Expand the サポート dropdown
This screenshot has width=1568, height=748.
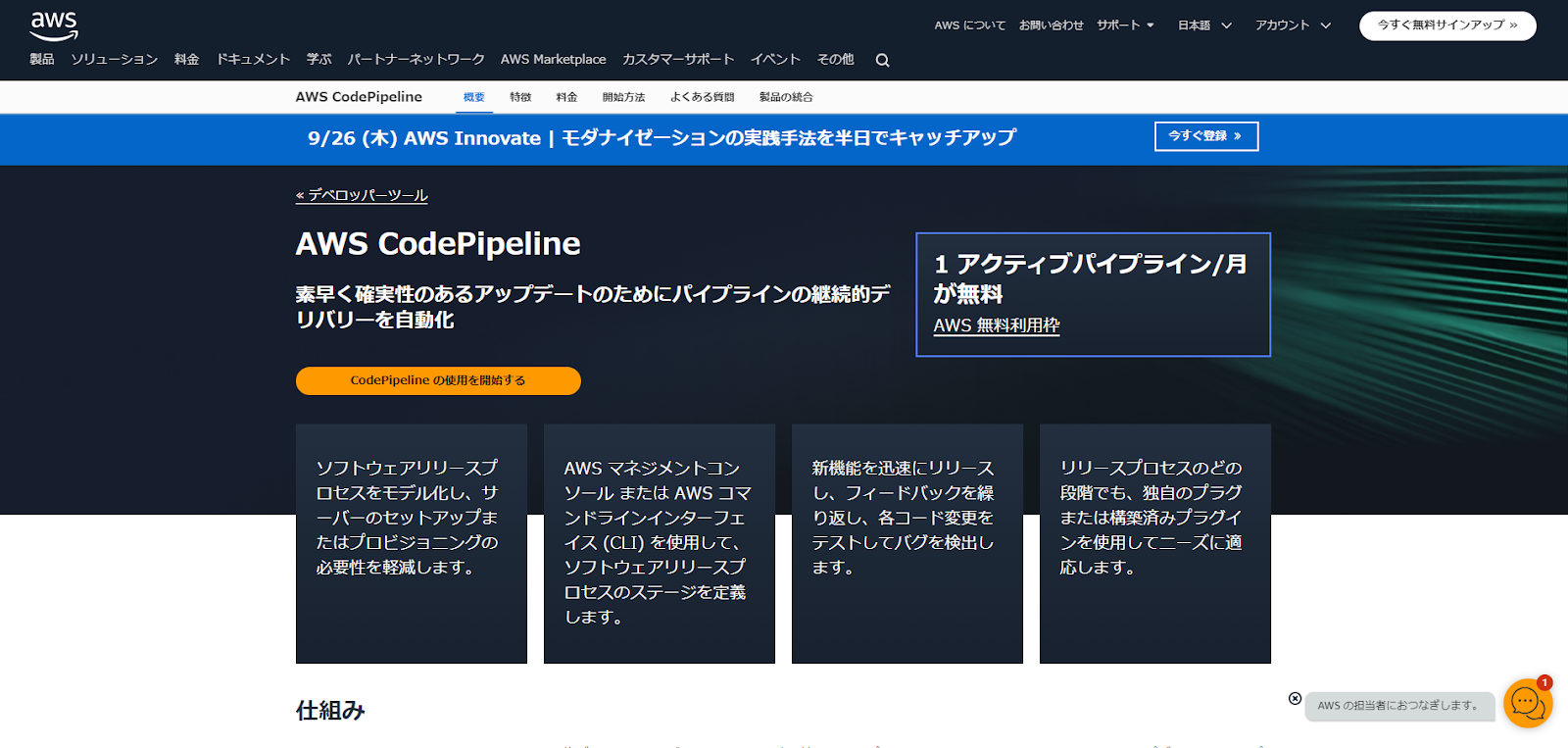(1125, 25)
